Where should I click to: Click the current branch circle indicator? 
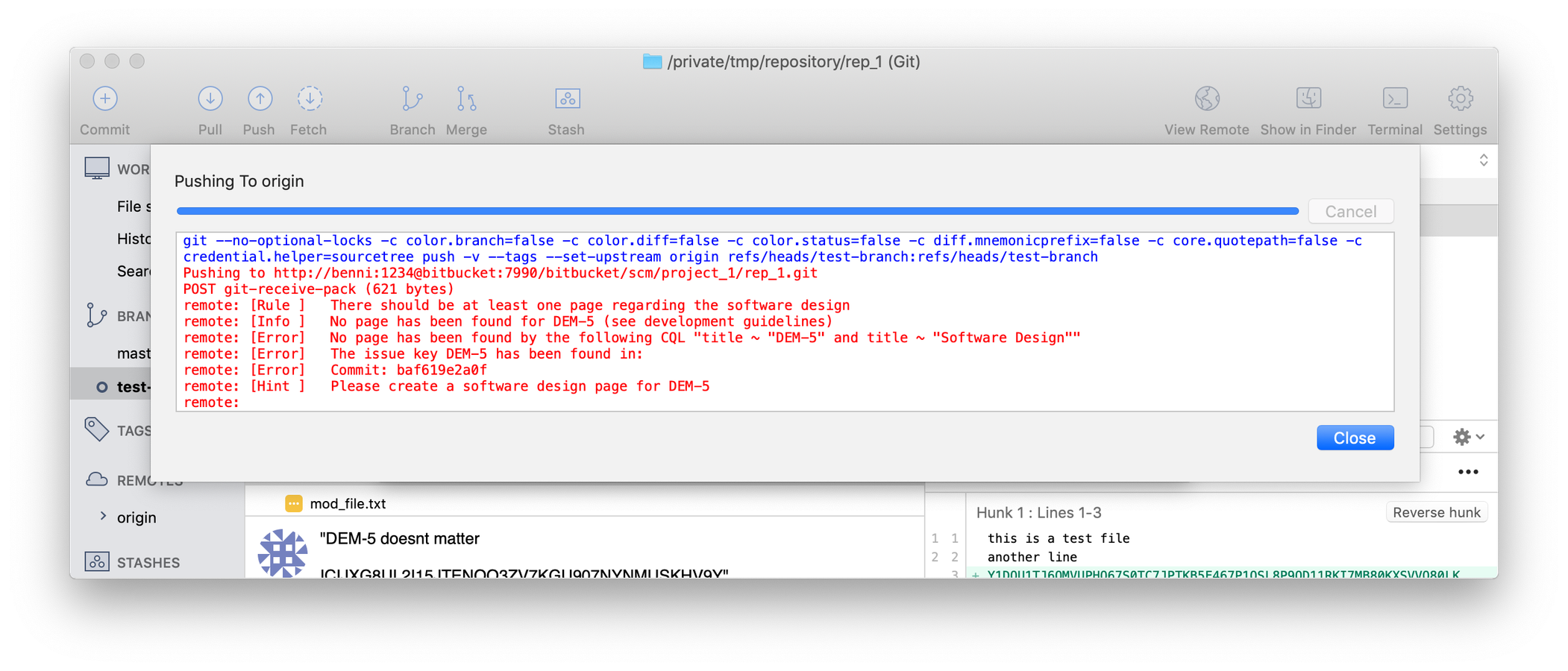(x=102, y=387)
